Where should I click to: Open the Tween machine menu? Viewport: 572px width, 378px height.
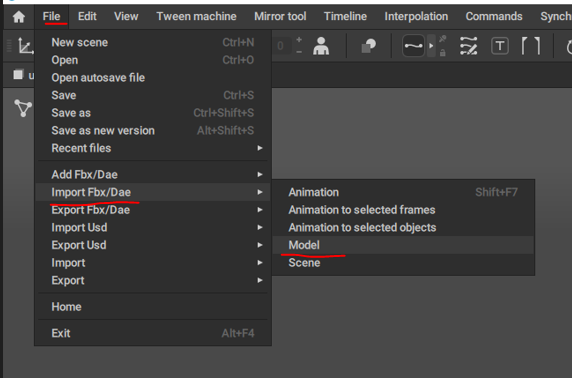196,16
